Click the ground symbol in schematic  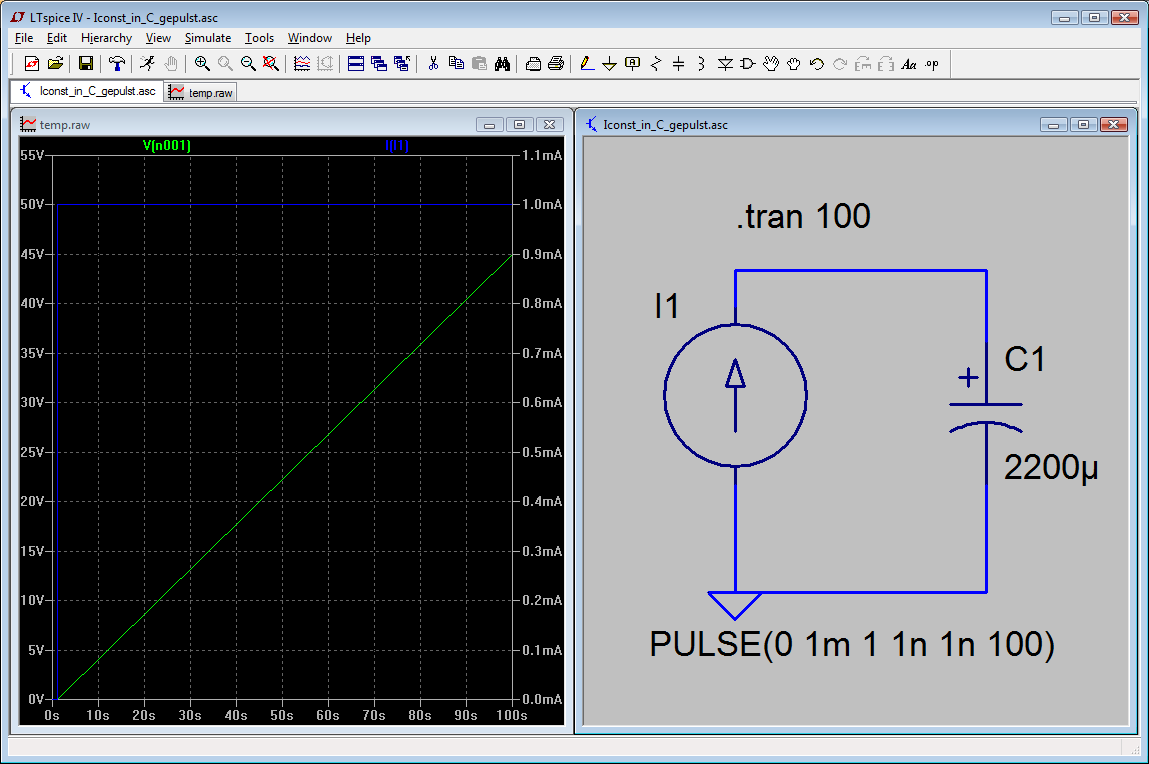[735, 606]
